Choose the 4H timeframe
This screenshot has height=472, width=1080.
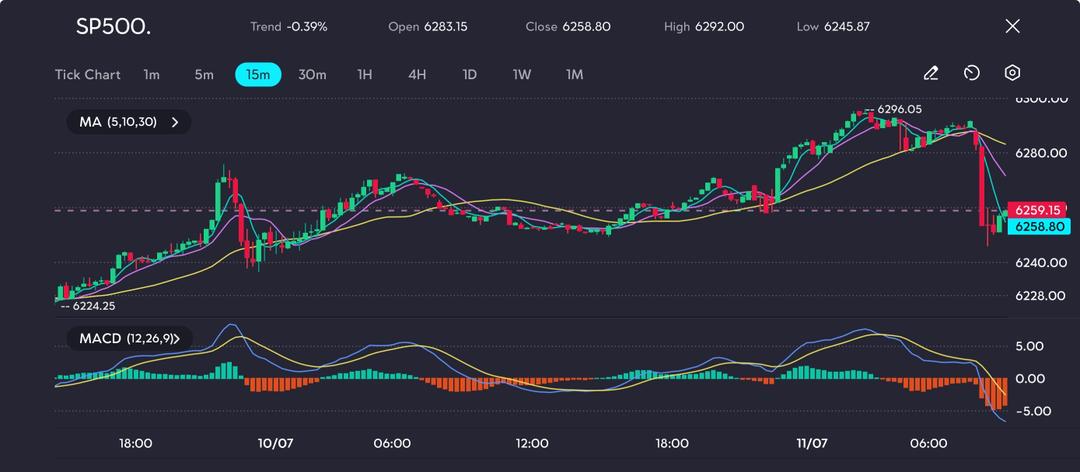[417, 75]
